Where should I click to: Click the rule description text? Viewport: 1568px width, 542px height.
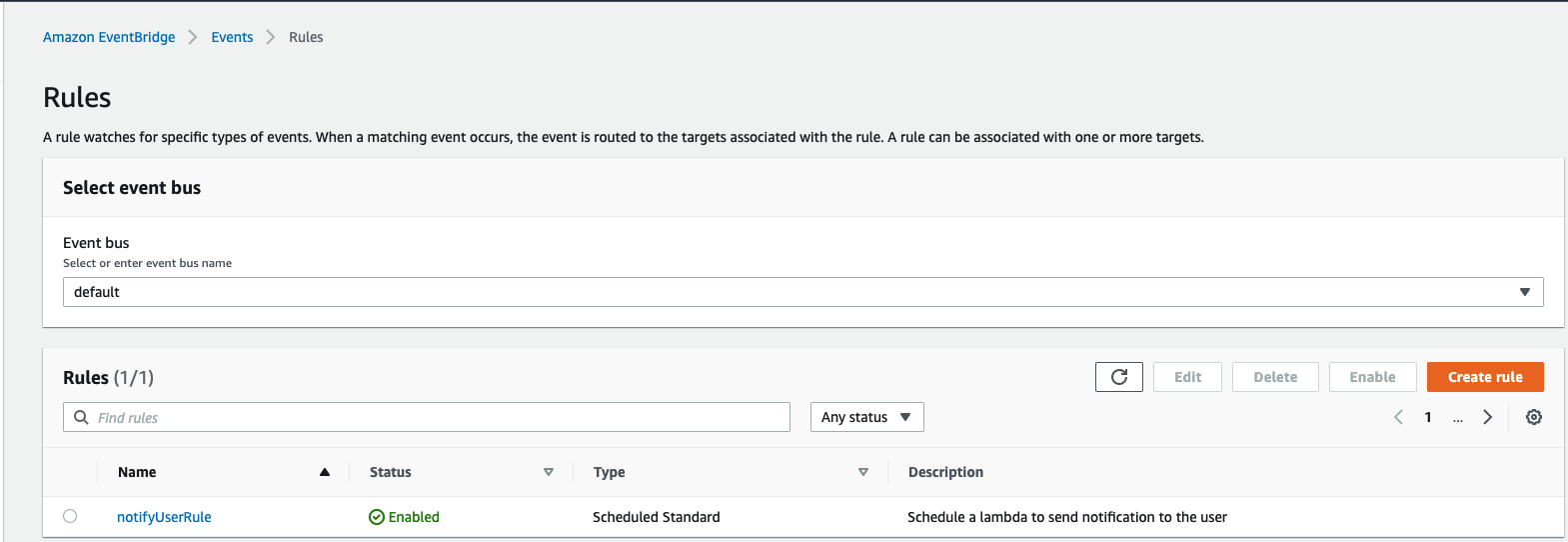point(1067,517)
